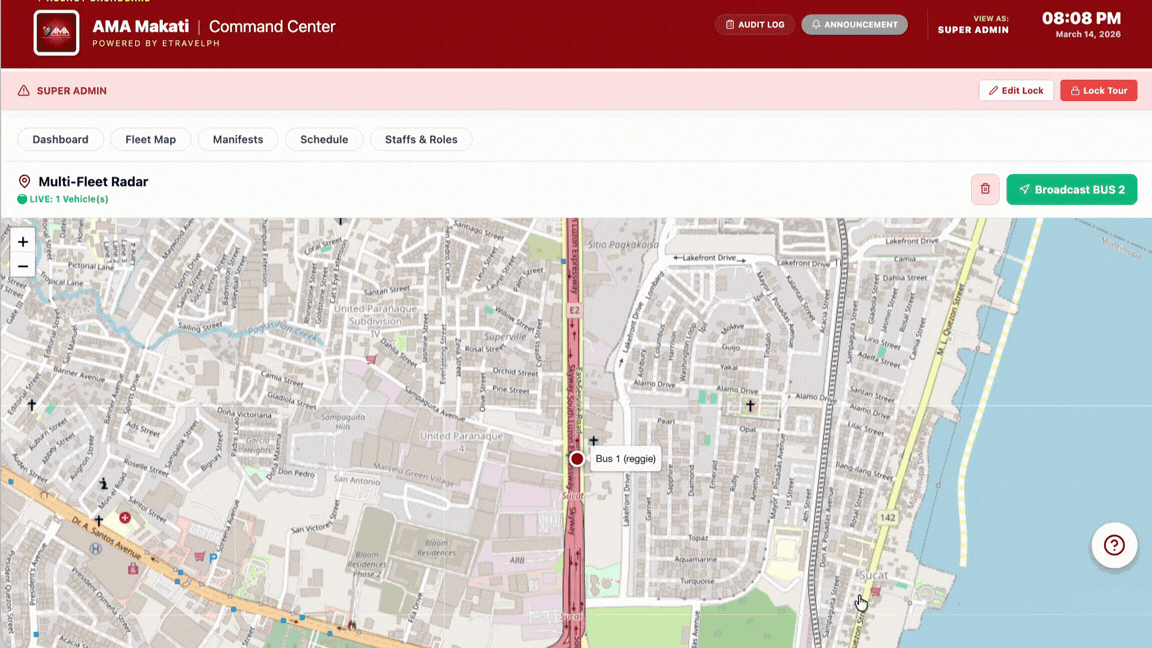Viewport: 1152px width, 648px height.
Task: Collapse map zoom with the minus control
Action: (22, 265)
